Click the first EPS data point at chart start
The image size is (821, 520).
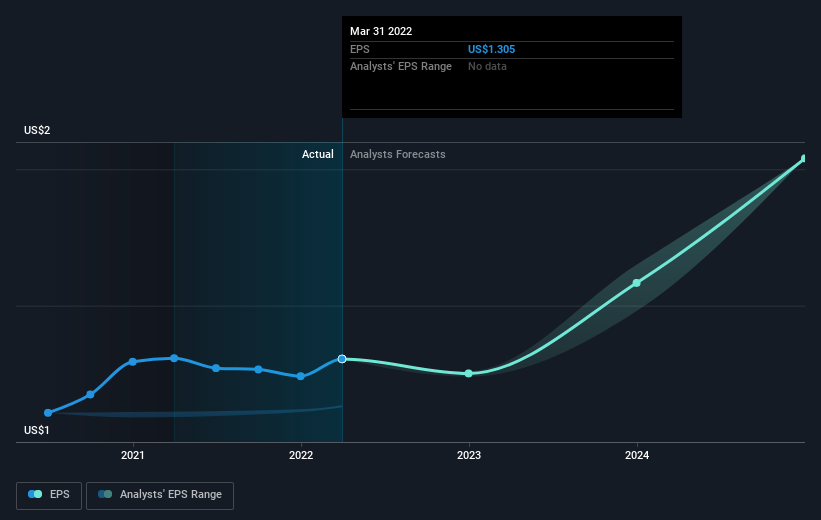(48, 413)
